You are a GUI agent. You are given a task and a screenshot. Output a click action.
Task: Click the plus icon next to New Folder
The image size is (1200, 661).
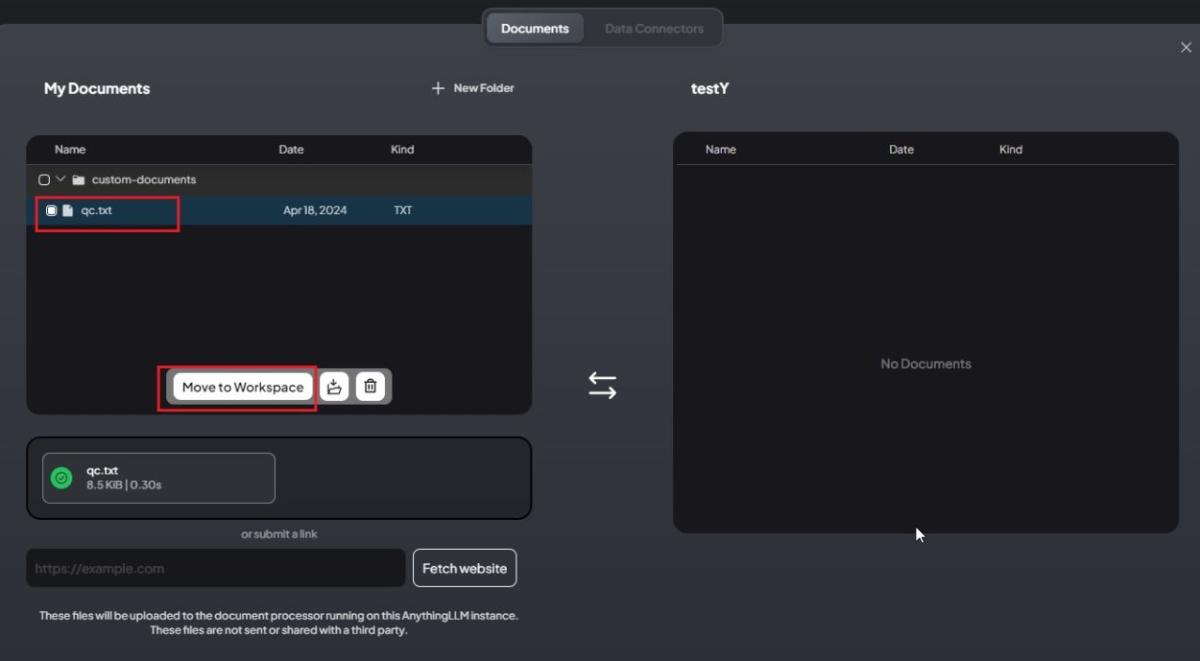437,88
